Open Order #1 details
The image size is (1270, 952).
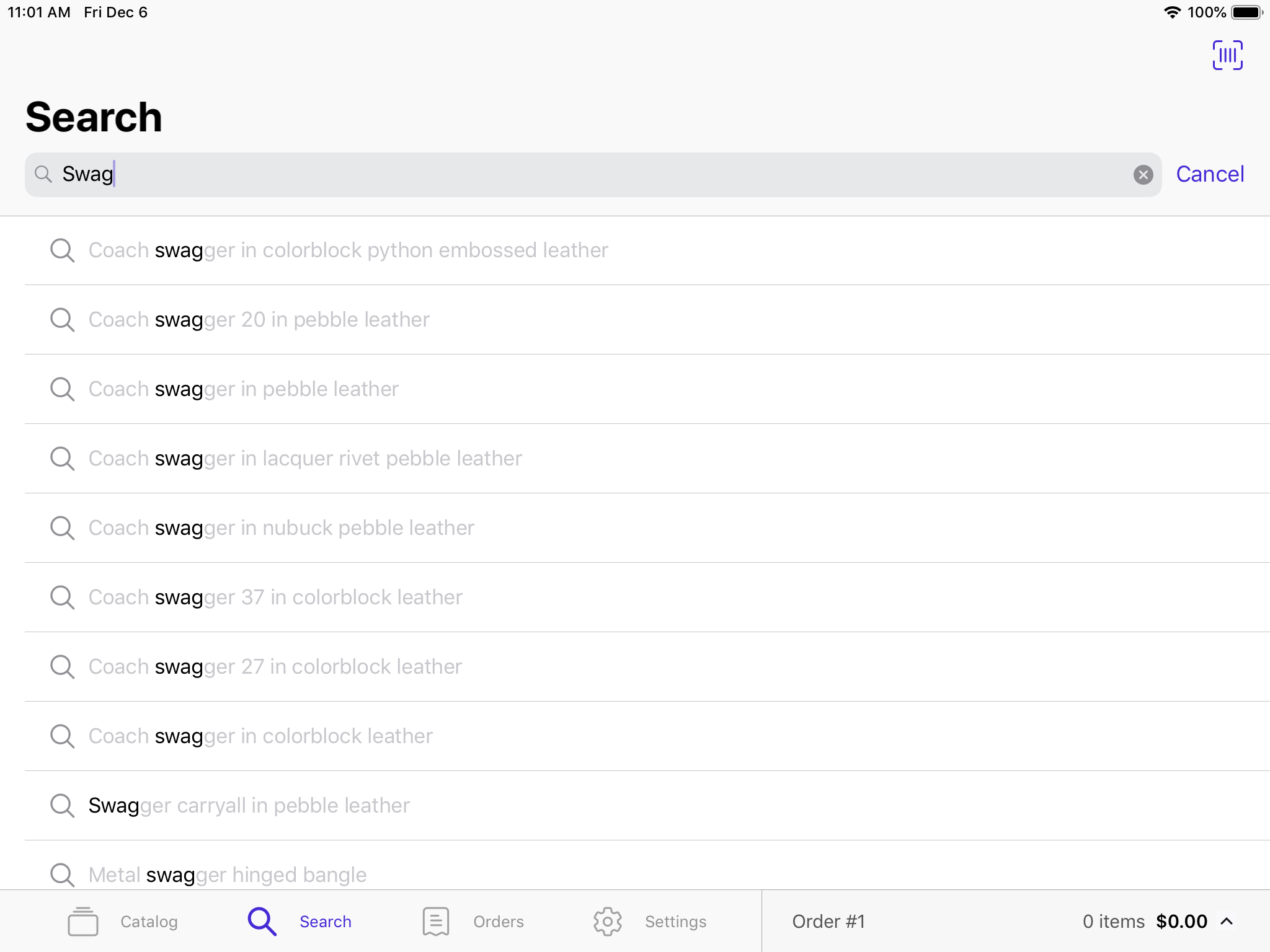828,922
